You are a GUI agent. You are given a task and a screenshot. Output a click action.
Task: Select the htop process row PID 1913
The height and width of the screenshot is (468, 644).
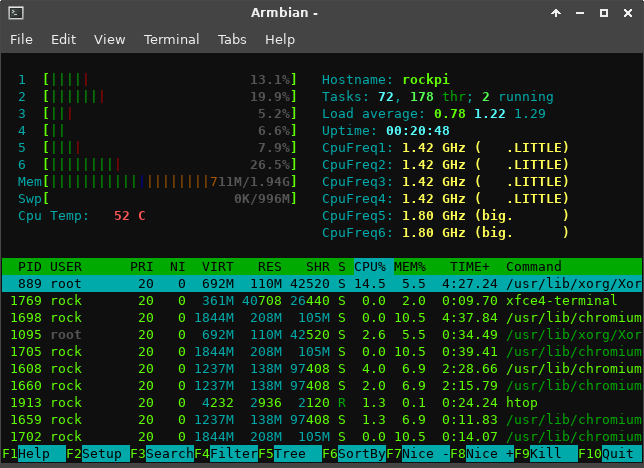coord(322,403)
